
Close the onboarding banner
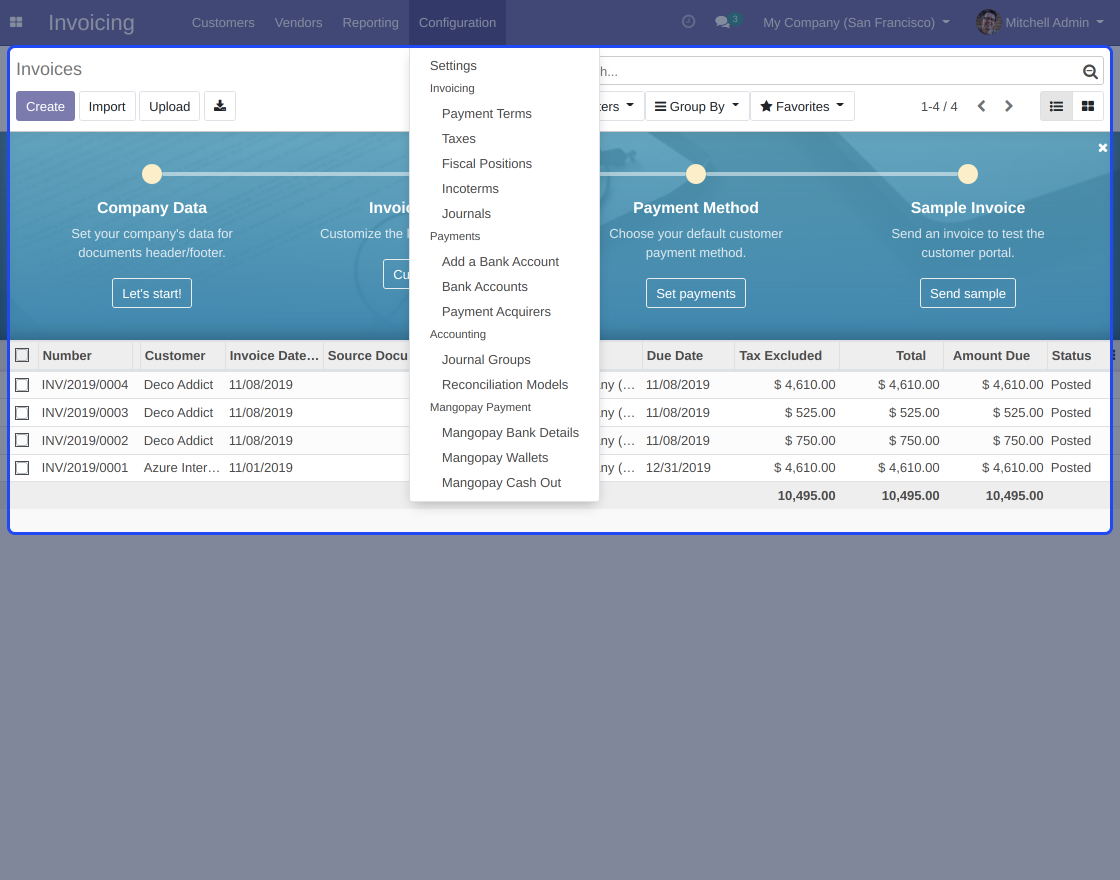1102,148
